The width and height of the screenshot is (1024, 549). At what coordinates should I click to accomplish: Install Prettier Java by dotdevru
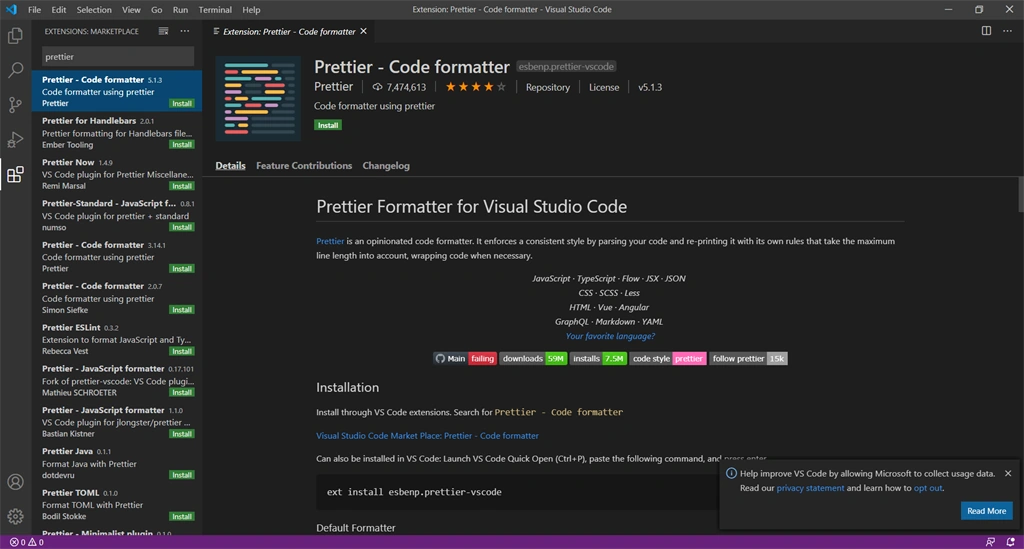tap(182, 475)
